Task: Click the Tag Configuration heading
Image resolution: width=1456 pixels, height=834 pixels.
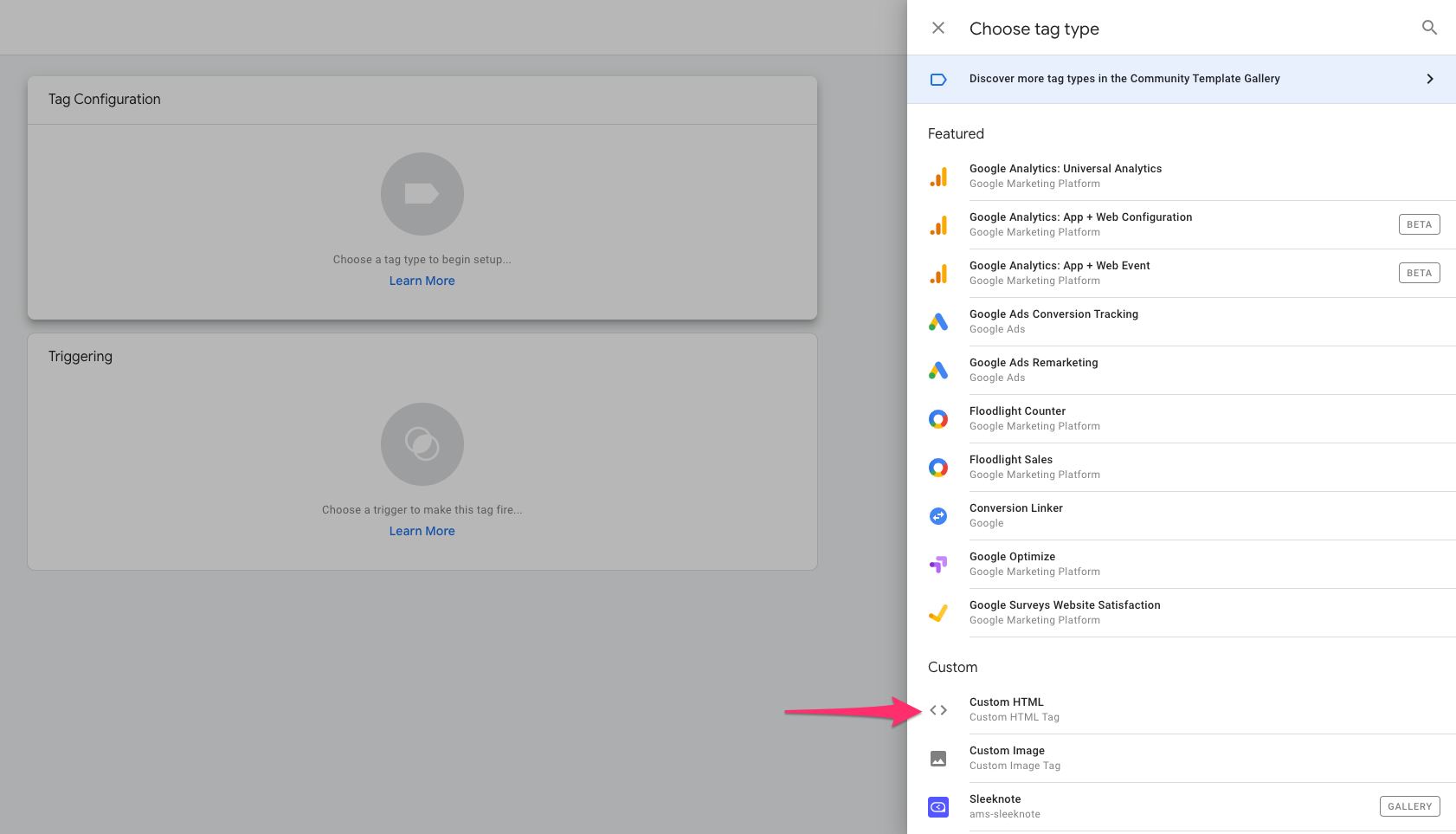Action: tap(105, 99)
